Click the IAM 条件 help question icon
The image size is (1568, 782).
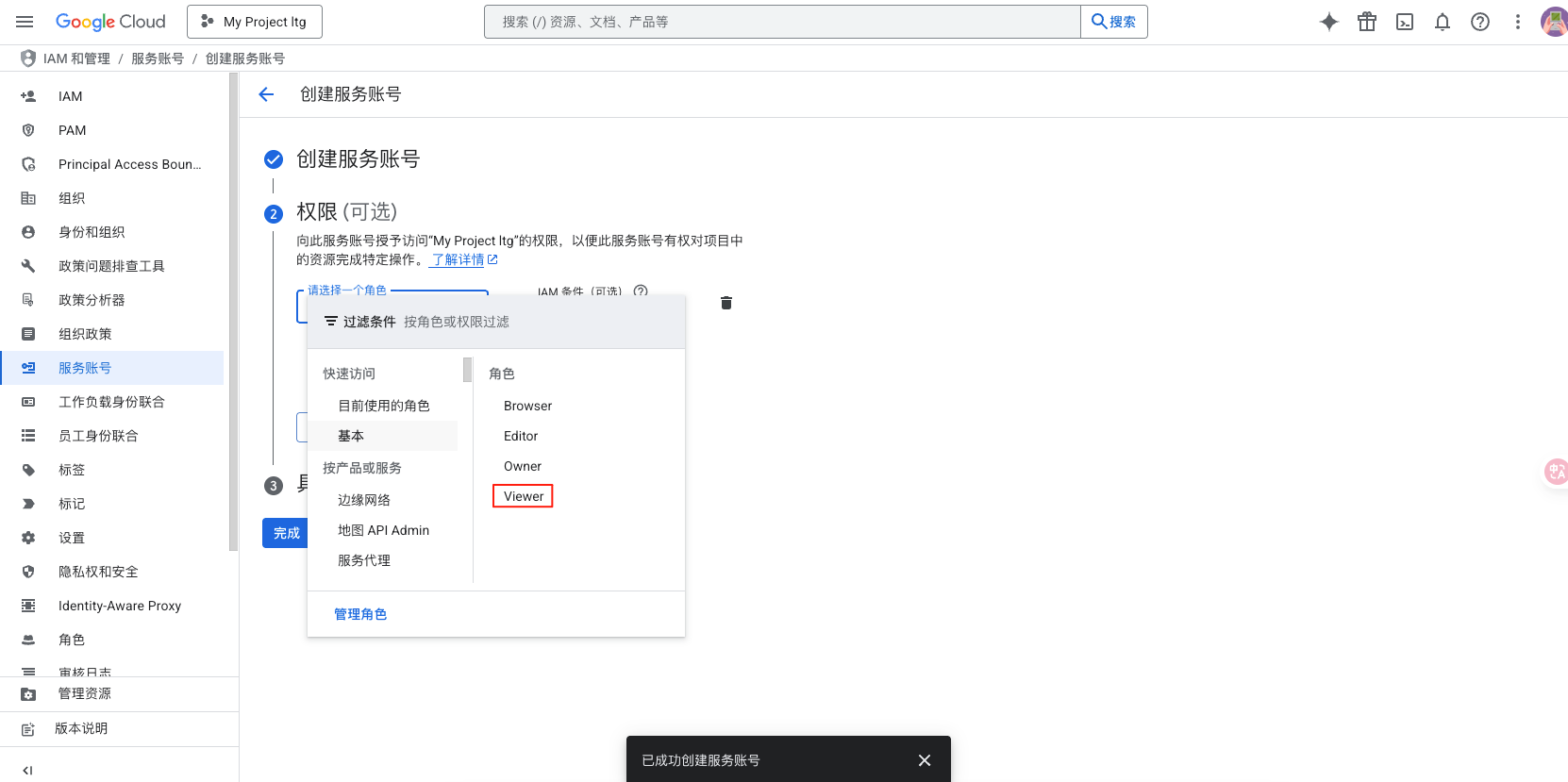click(641, 291)
